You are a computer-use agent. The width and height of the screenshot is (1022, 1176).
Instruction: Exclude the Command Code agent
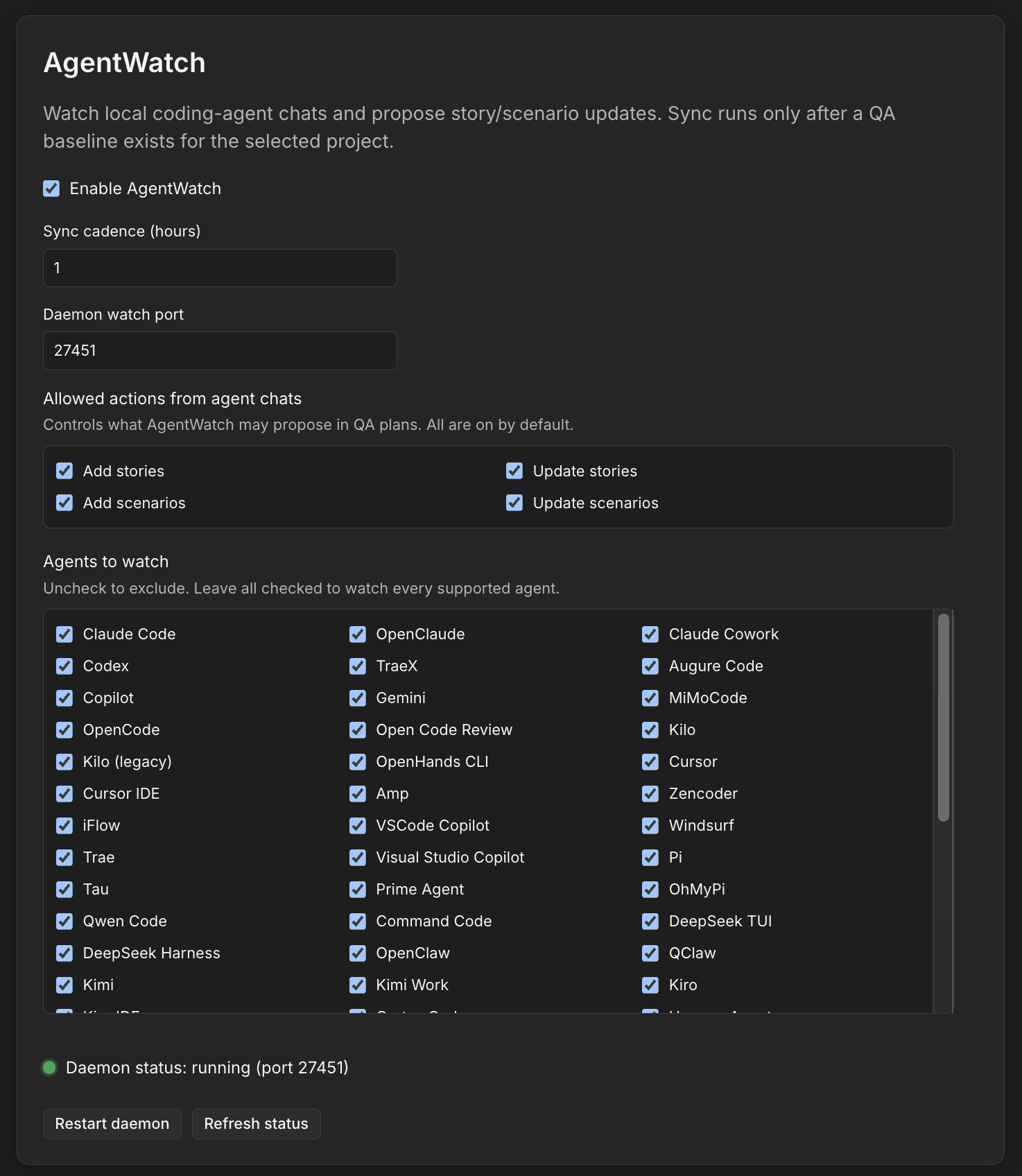[358, 922]
